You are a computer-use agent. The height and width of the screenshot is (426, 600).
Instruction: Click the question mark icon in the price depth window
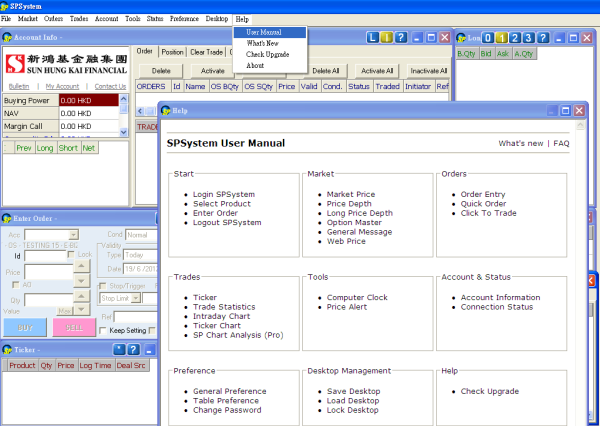point(543,38)
